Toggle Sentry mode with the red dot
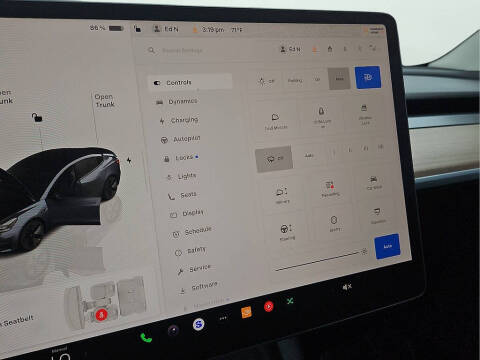This screenshot has width=480, height=360. pyautogui.click(x=330, y=189)
